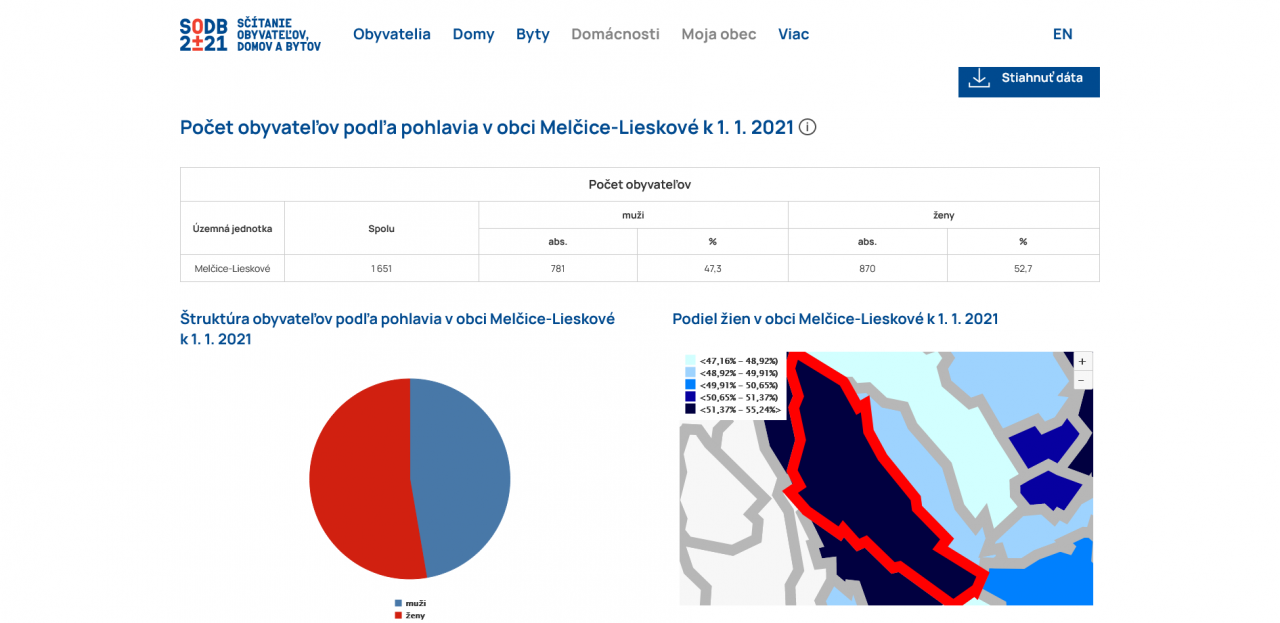Click the lightest legend swatch 47,16% – 48,92%

[x=690, y=360]
